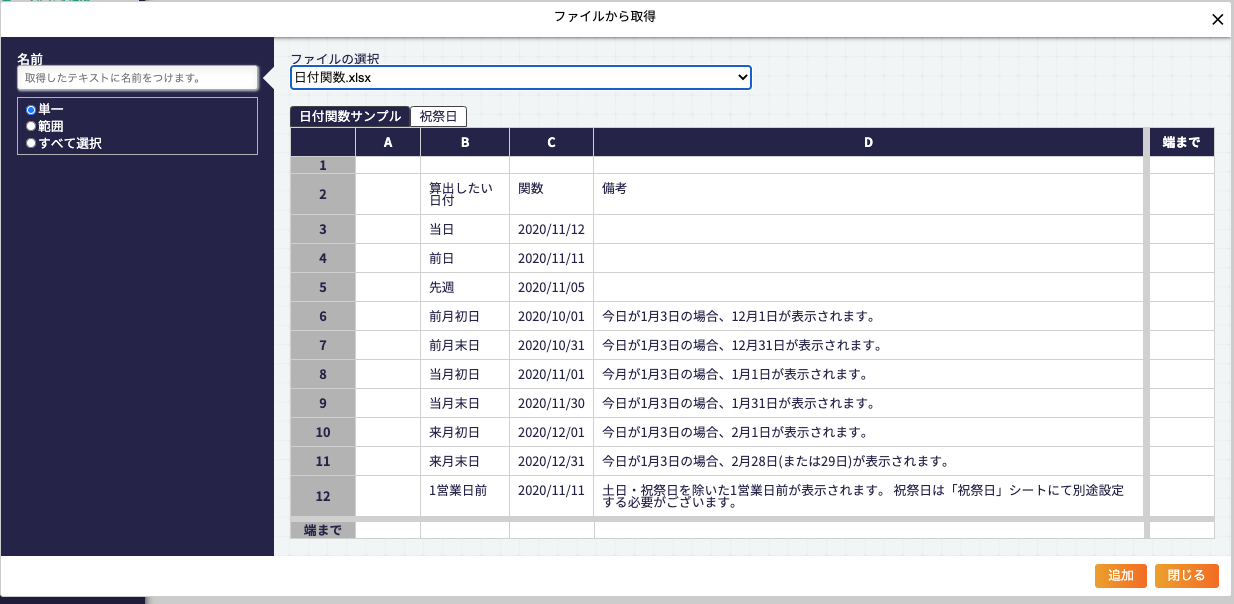Screen dimensions: 1234x604
Task: Select the 範囲 radio option
Action: point(31,126)
